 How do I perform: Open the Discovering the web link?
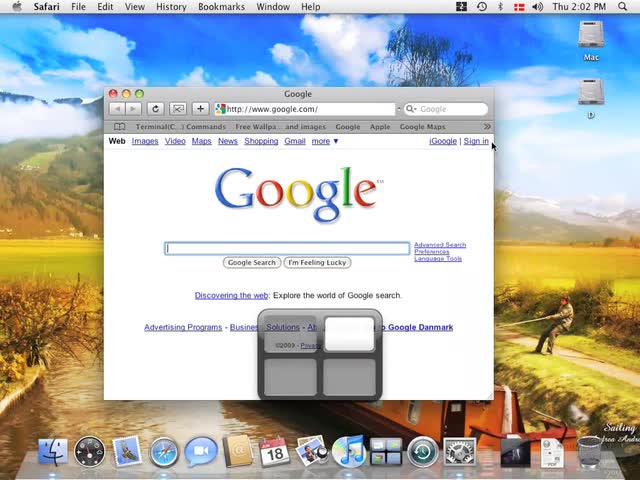coord(231,296)
